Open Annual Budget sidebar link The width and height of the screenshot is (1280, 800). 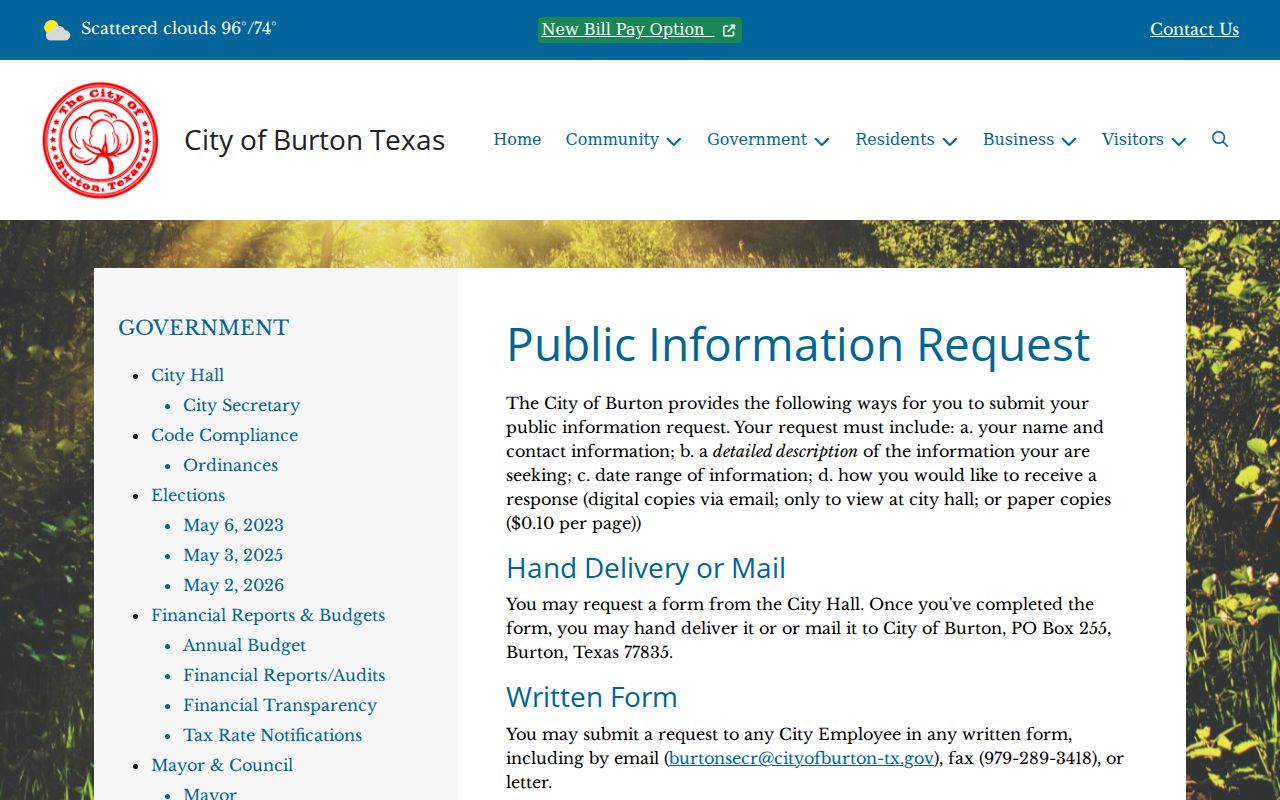(244, 645)
